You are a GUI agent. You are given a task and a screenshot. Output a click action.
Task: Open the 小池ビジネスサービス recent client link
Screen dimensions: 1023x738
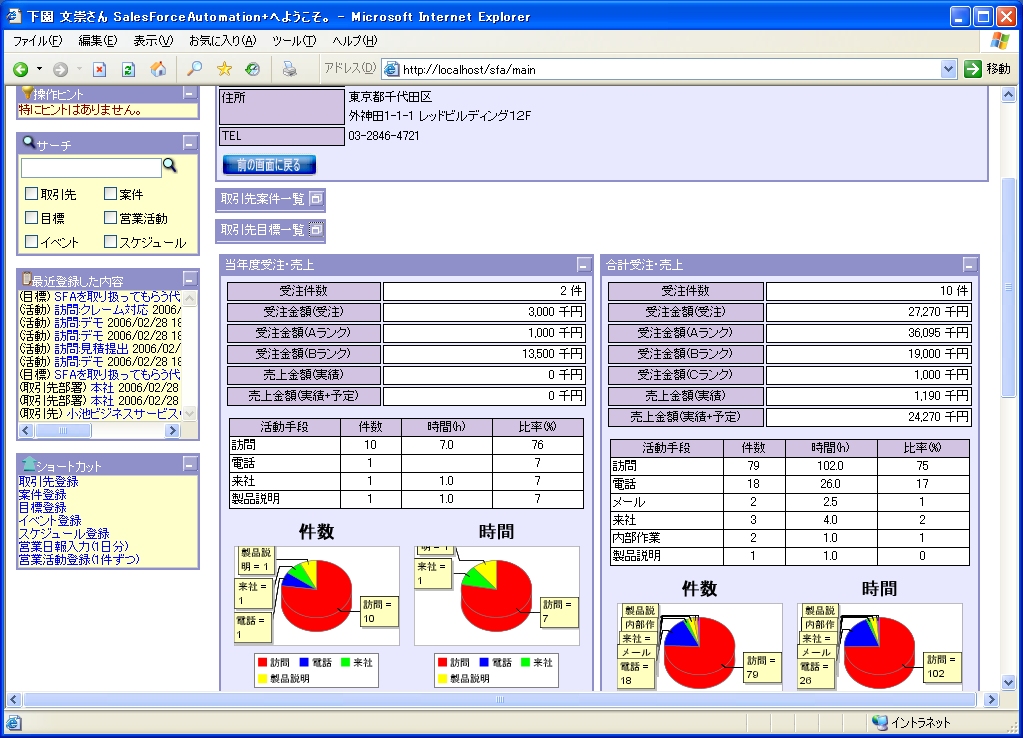pos(123,414)
